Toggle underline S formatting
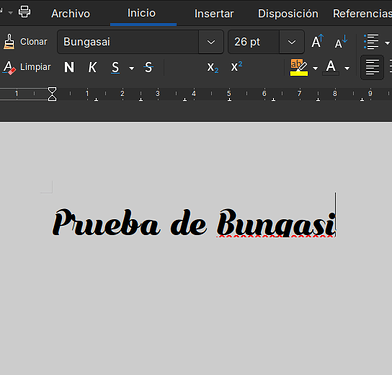This screenshot has height=375, width=392. 115,68
